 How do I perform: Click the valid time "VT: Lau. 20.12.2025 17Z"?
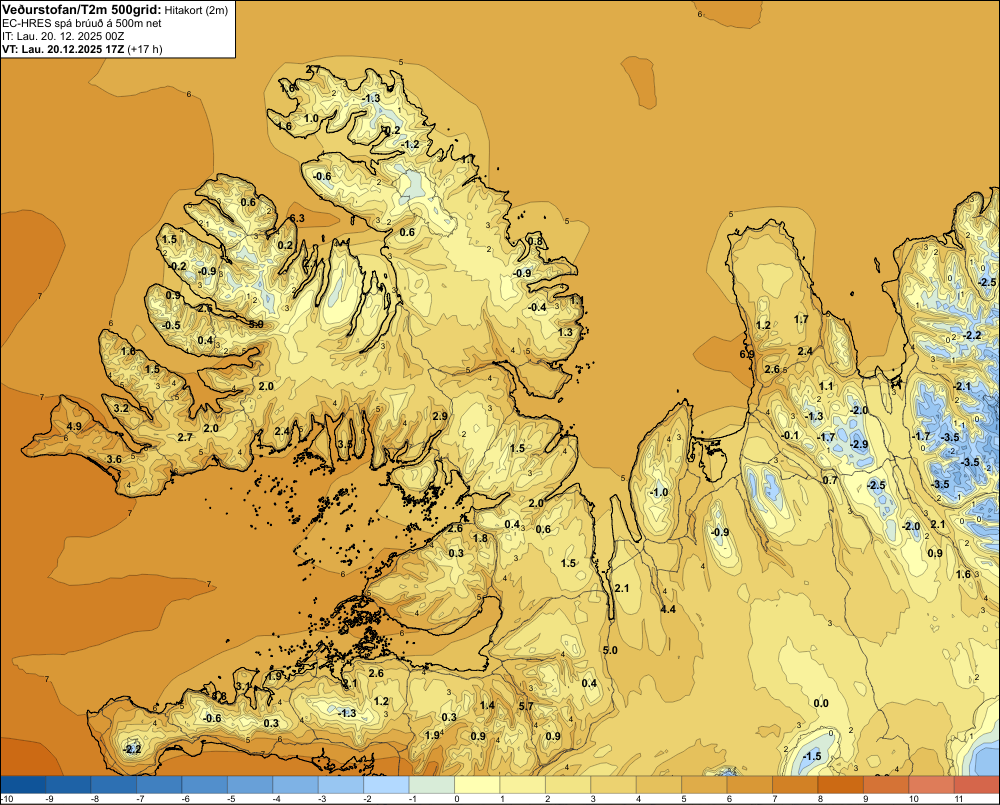click(63, 49)
